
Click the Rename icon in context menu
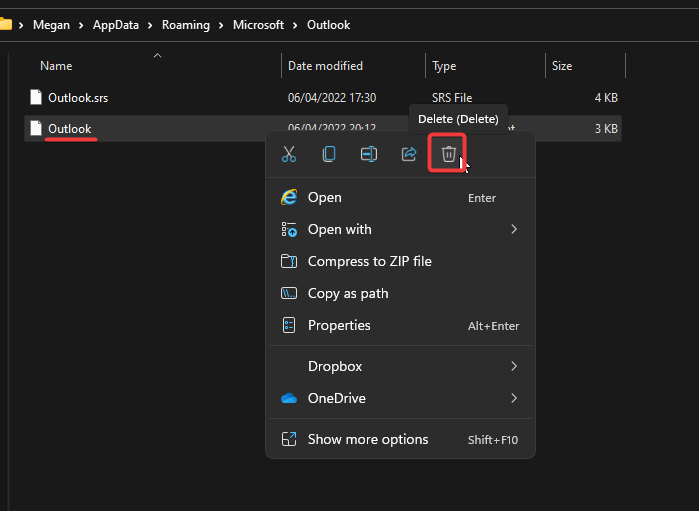point(369,154)
